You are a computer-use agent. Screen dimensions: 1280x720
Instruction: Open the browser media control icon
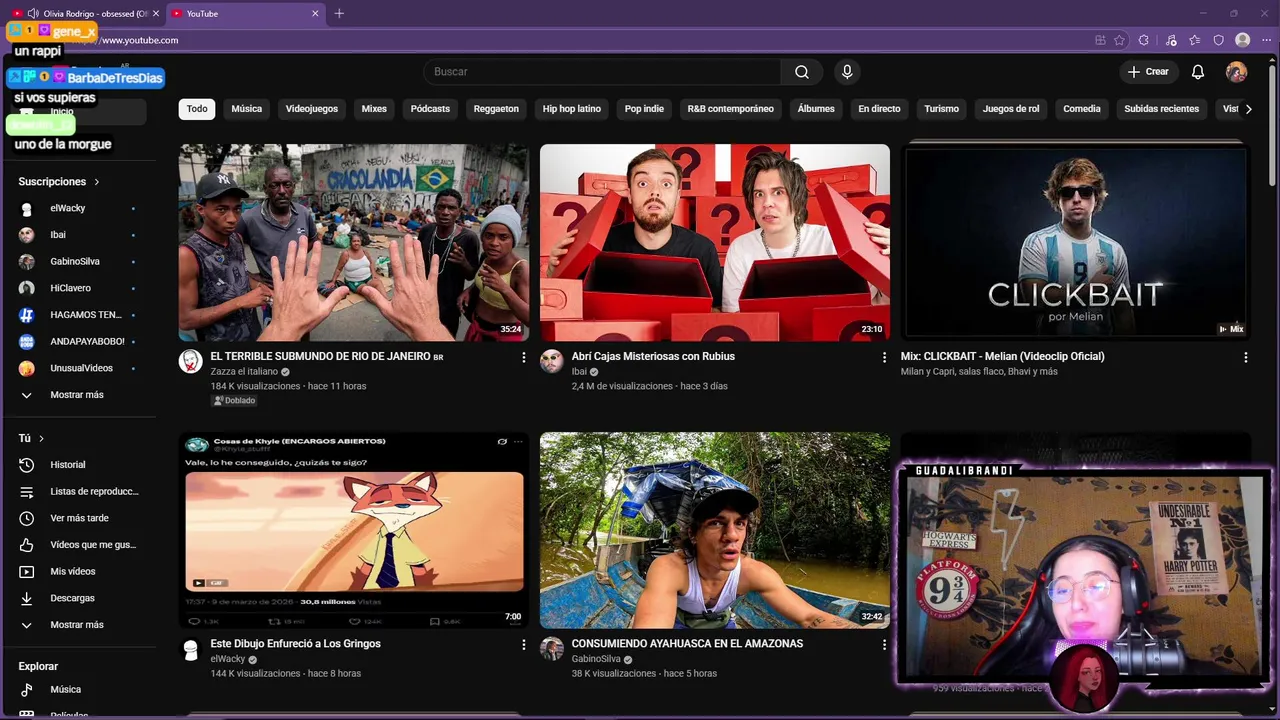1171,40
